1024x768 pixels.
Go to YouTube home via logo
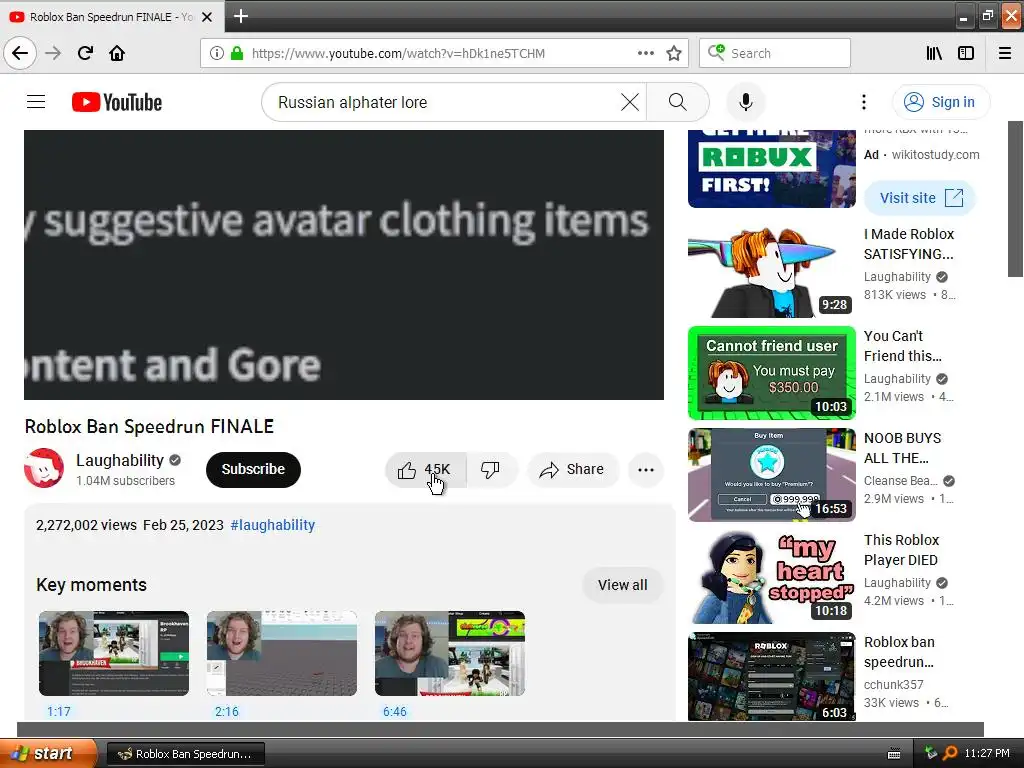[x=117, y=102]
